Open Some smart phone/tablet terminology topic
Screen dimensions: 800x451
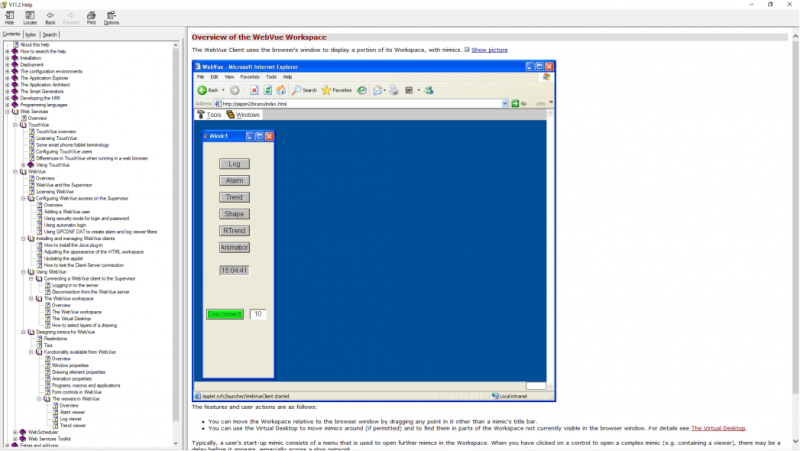[x=72, y=145]
